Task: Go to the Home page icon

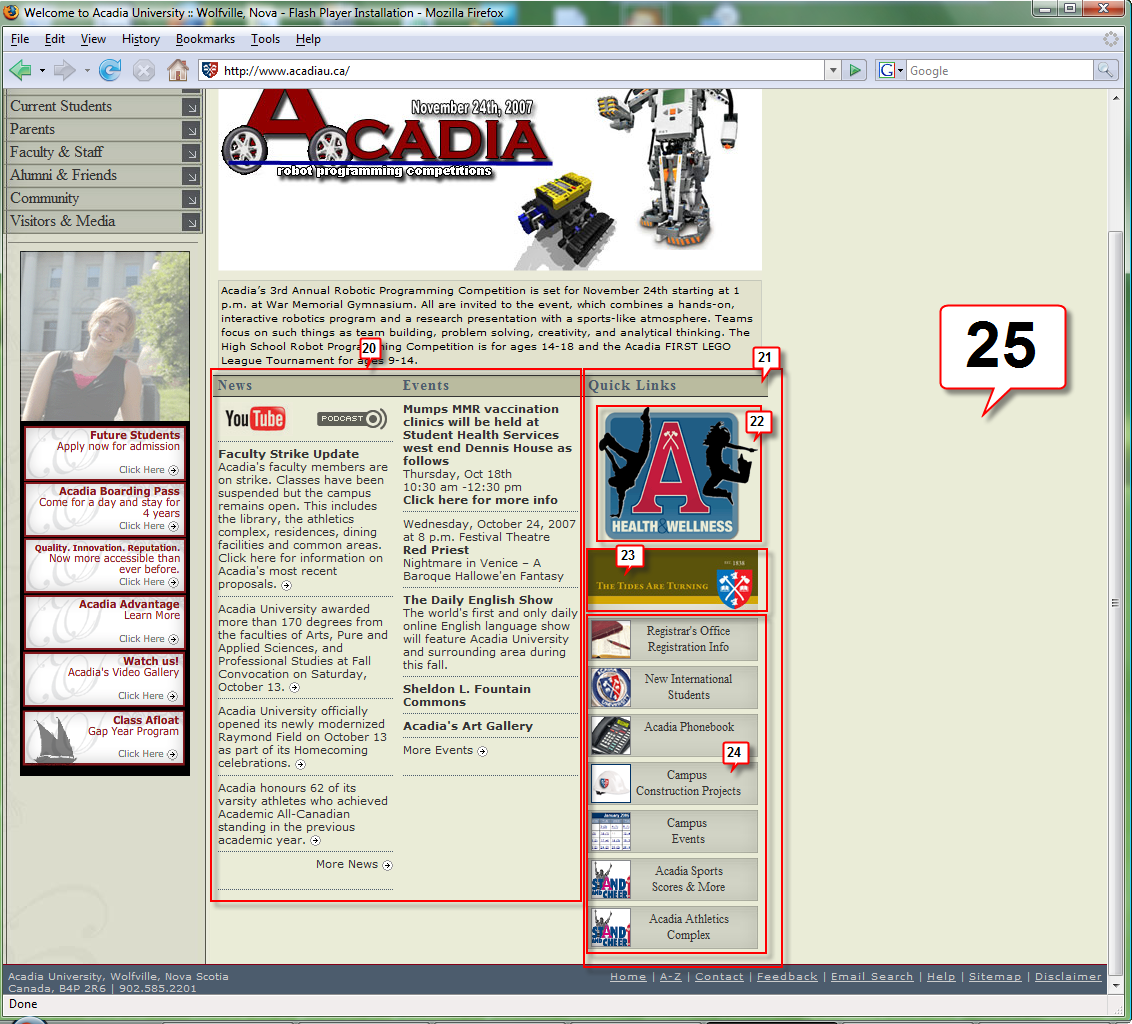Action: pyautogui.click(x=178, y=70)
